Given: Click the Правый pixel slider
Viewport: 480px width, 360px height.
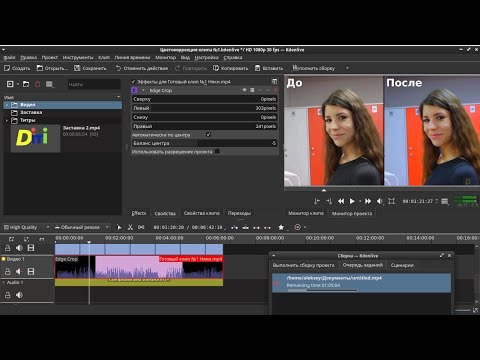Looking at the screenshot, I should 205,126.
